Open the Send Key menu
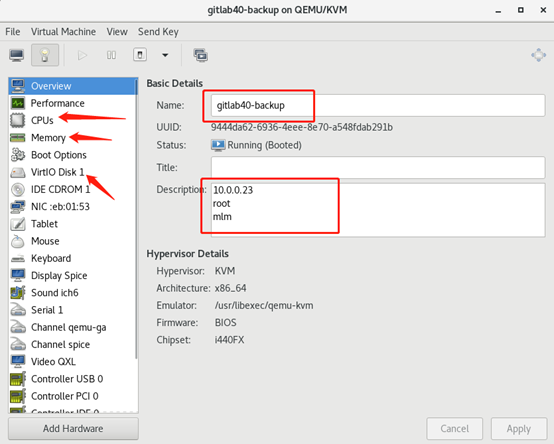 [158, 32]
